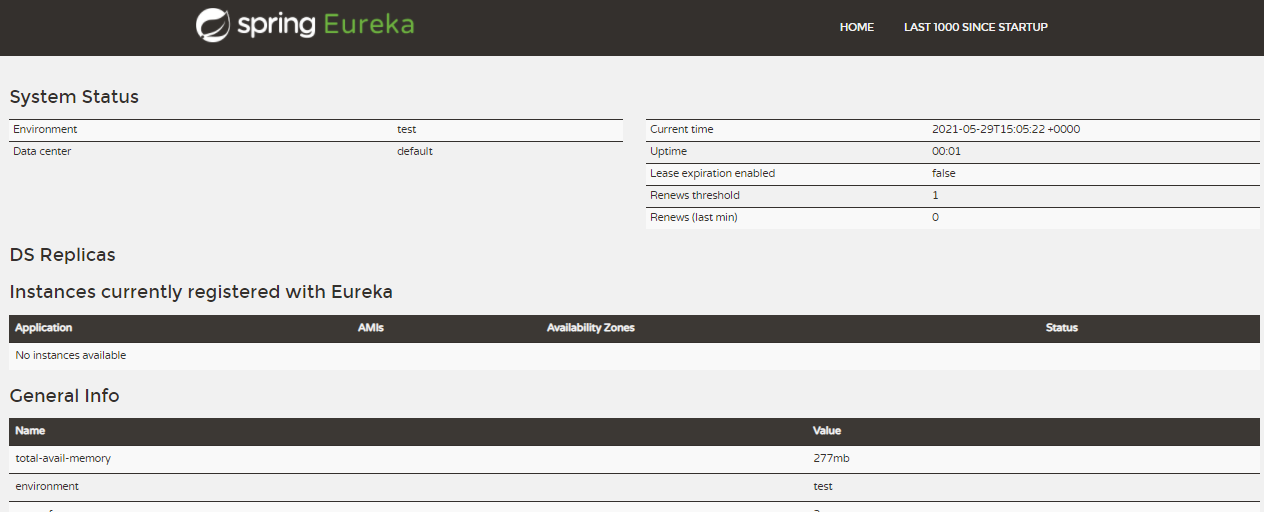The image size is (1264, 512).
Task: Click the AMIs column header
Action: (371, 328)
